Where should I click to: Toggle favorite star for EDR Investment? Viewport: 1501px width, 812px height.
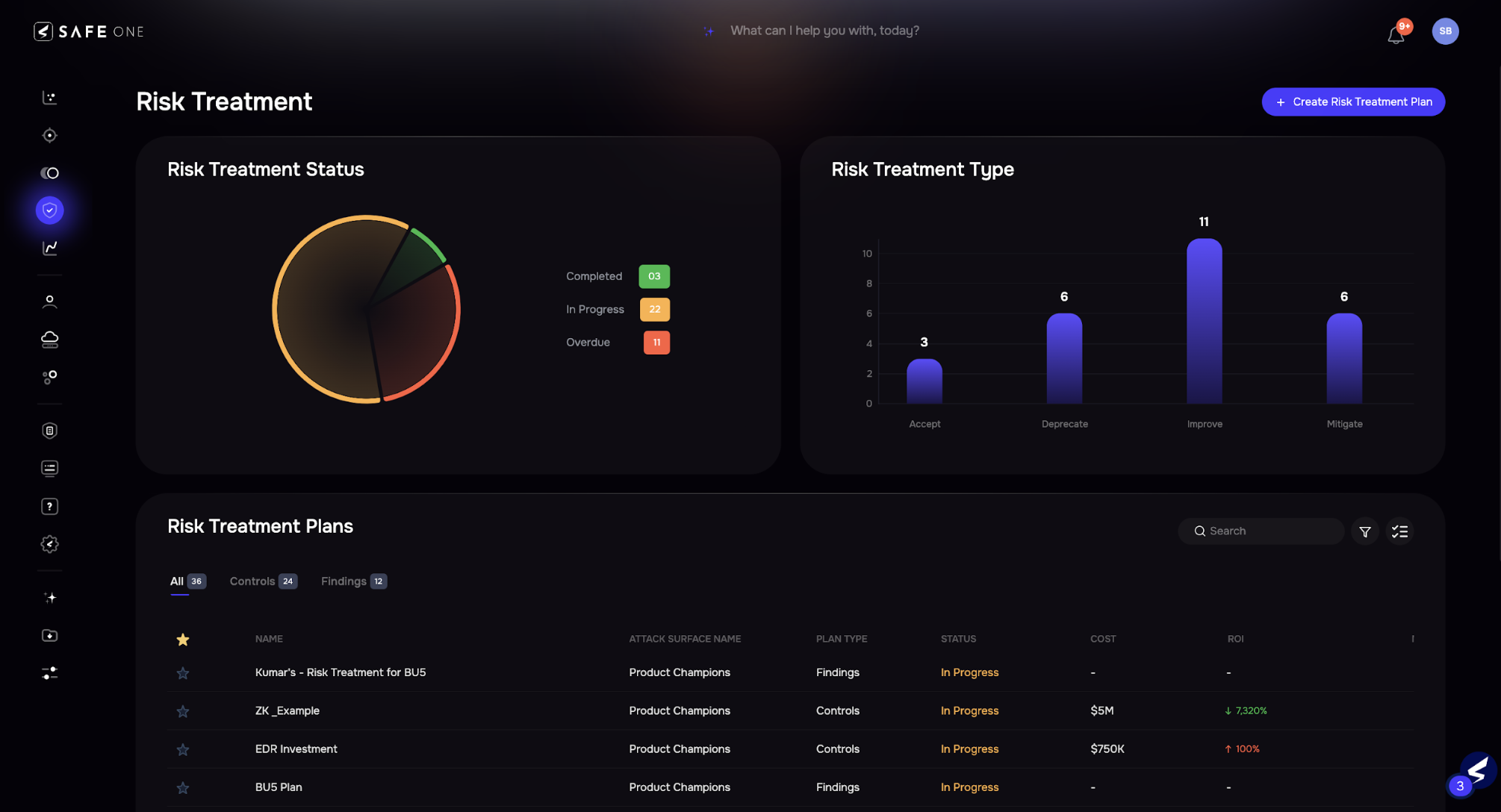coord(183,749)
